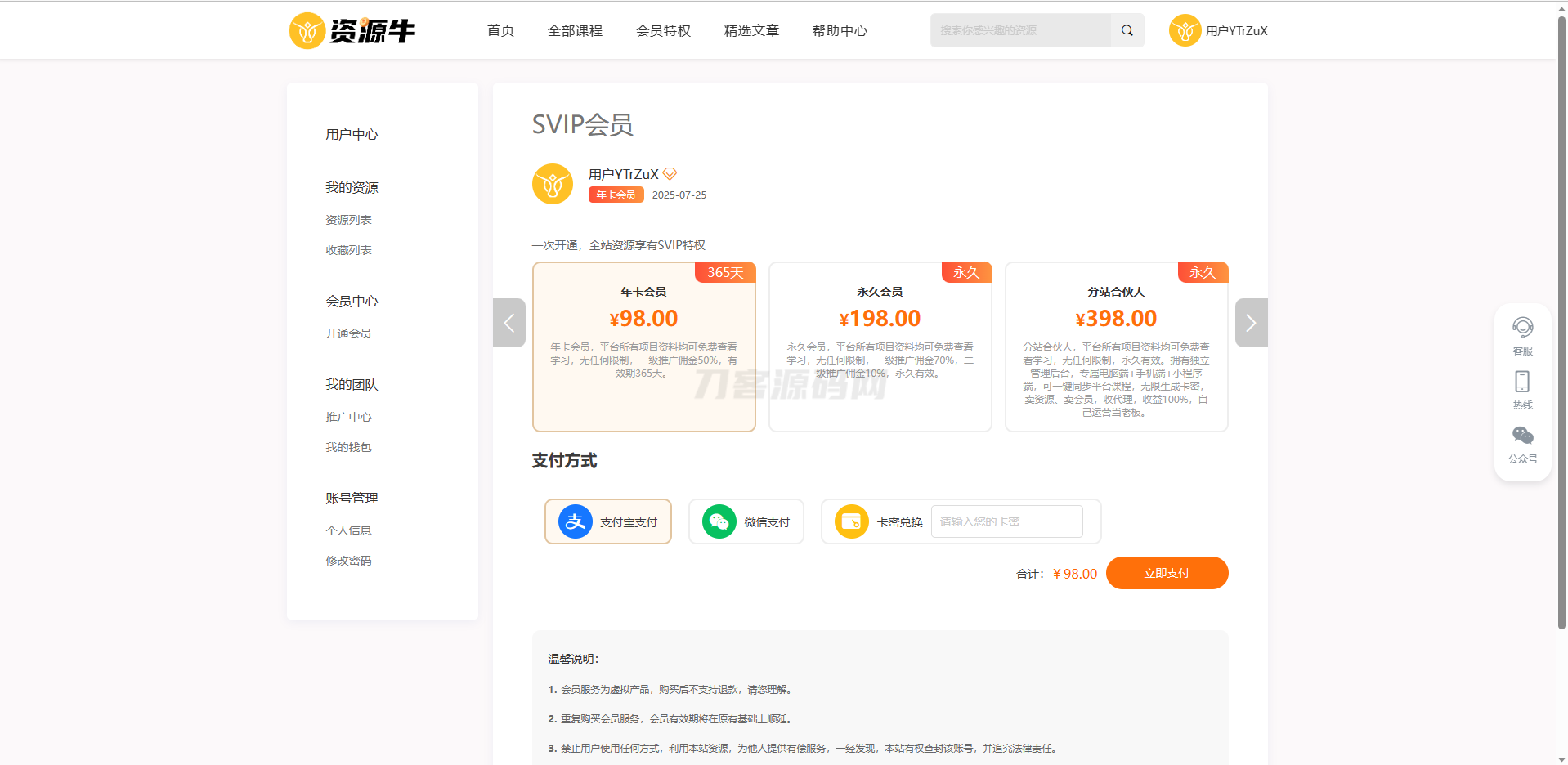This screenshot has width=1568, height=765.
Task: Open online customer service (客服) panel
Action: (1522, 325)
